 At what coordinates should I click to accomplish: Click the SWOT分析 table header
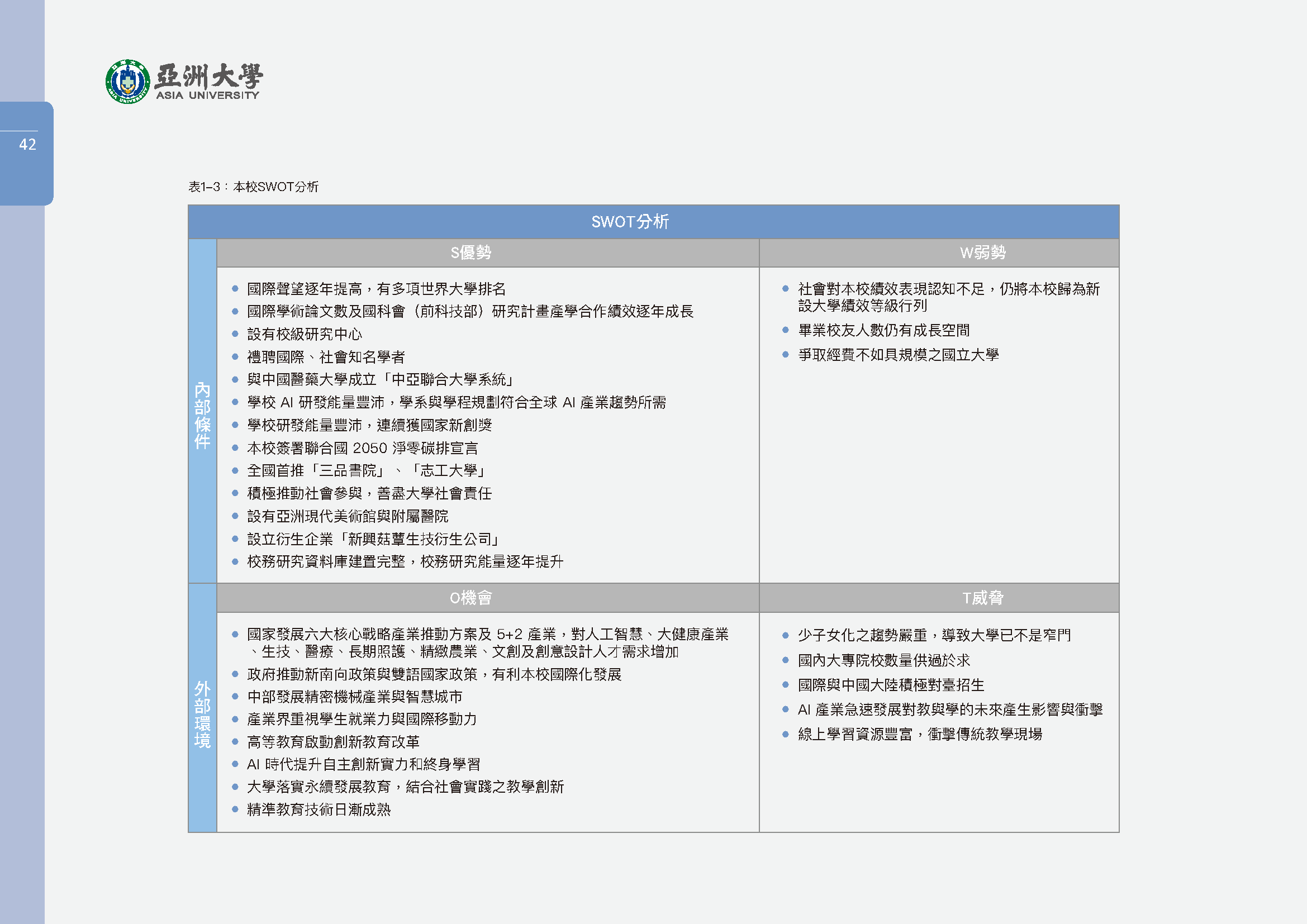pyautogui.click(x=653, y=222)
